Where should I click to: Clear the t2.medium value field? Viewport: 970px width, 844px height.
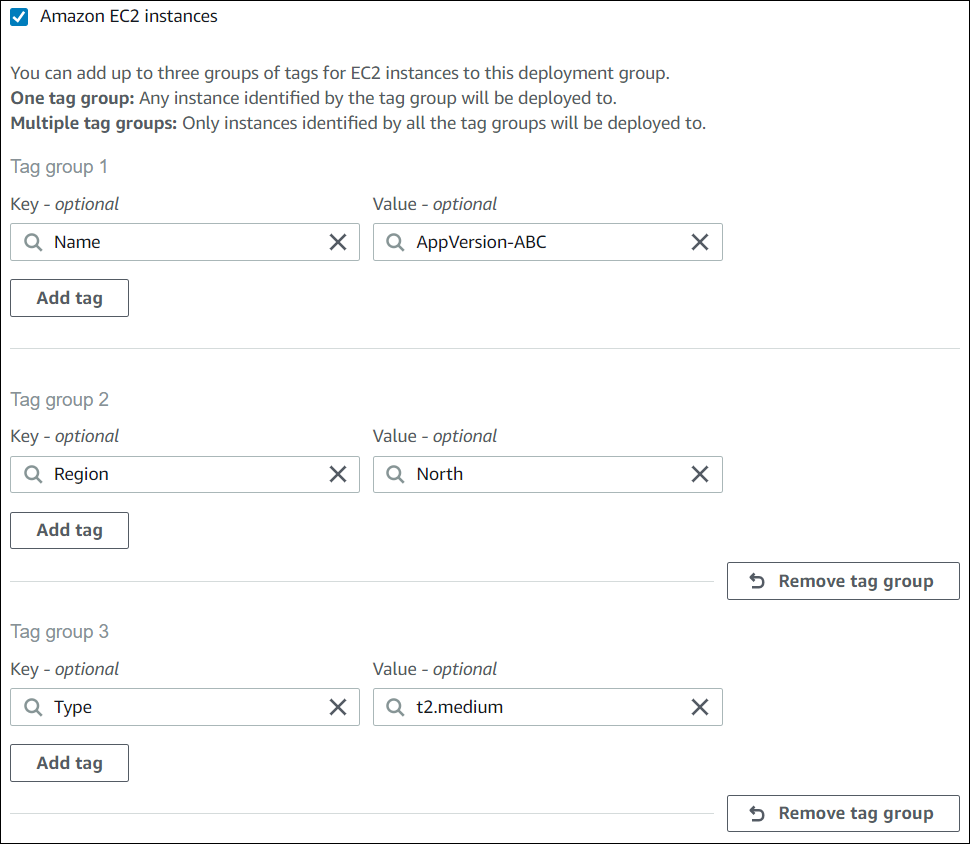click(x=699, y=707)
